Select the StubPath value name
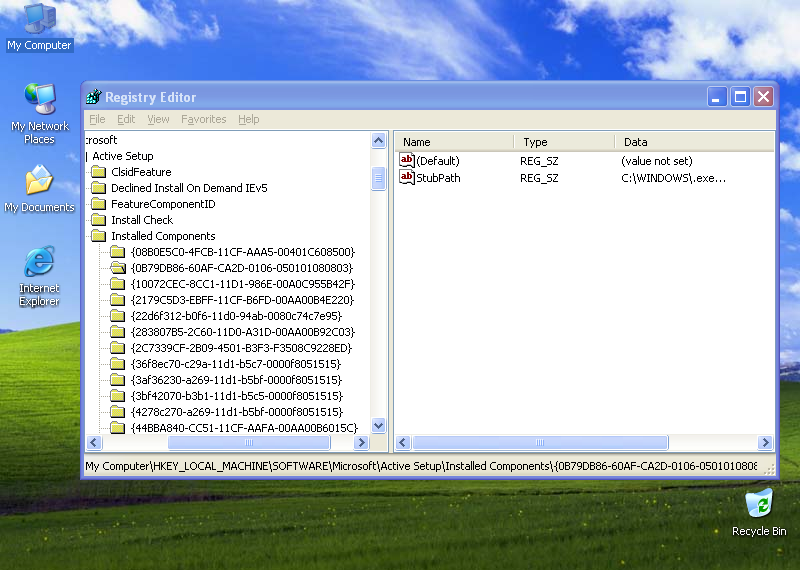This screenshot has width=800, height=570. (438, 178)
